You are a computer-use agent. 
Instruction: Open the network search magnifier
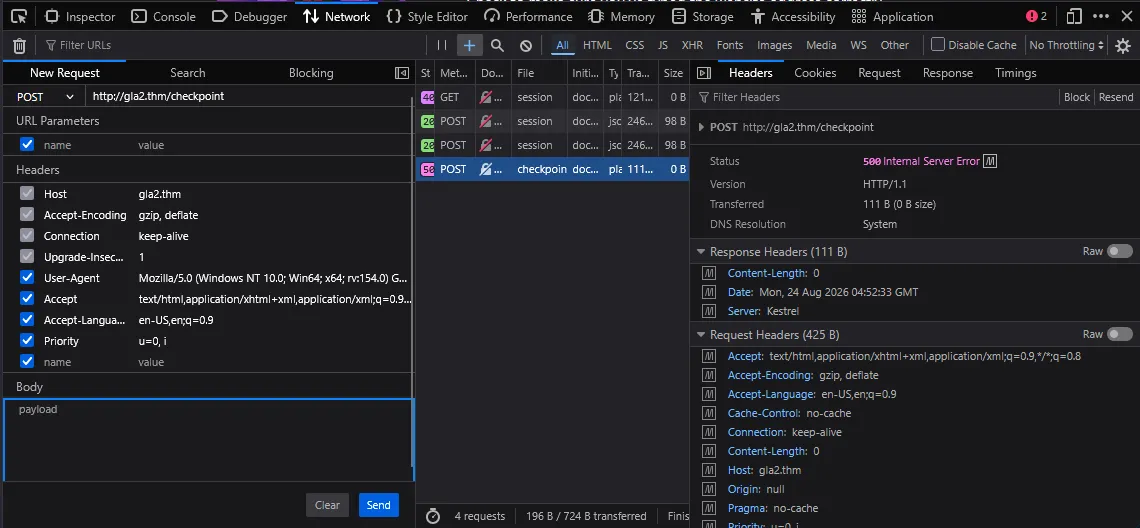(497, 45)
